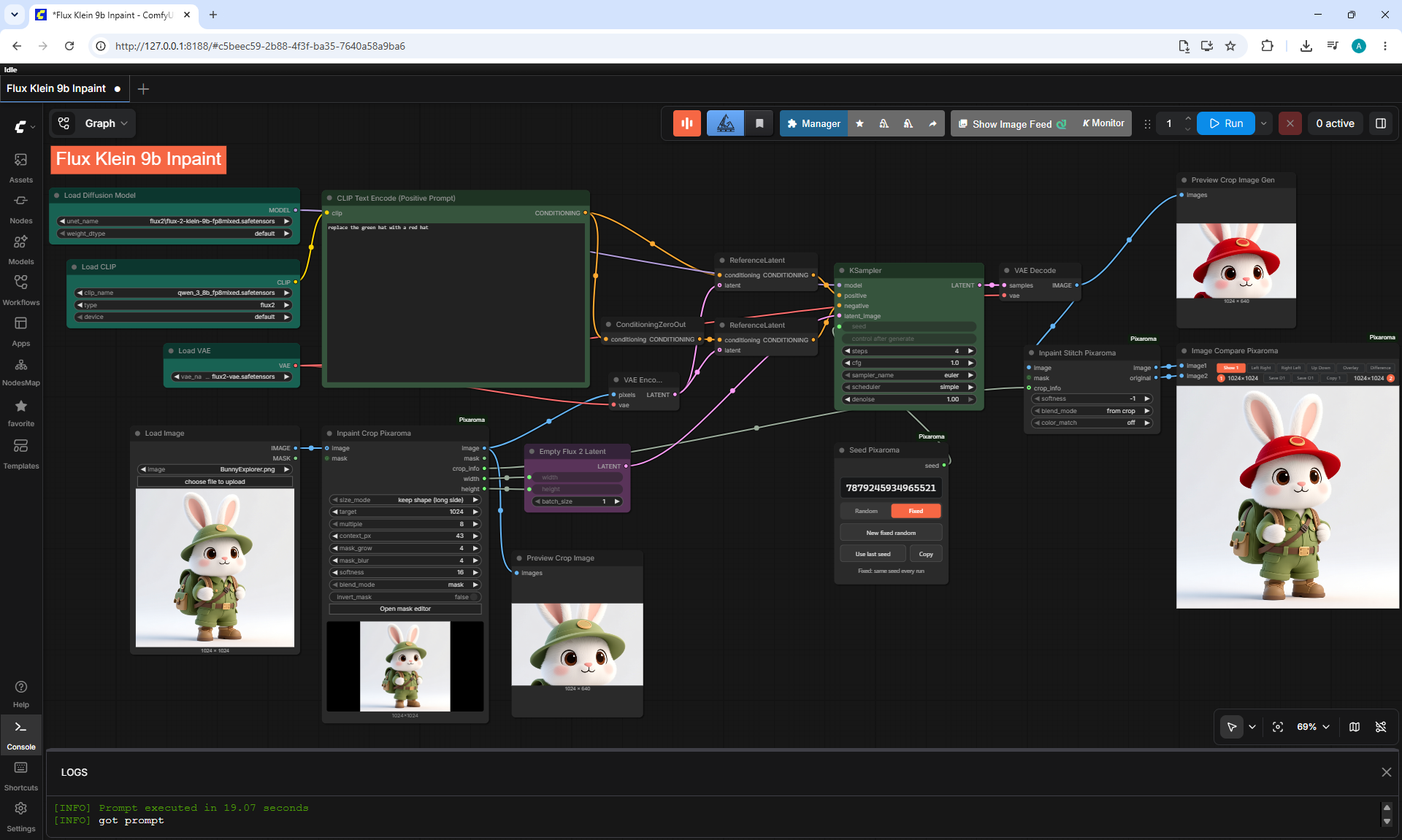The height and width of the screenshot is (840, 1402).
Task: Toggle link visibility icon
Action: tap(1381, 727)
